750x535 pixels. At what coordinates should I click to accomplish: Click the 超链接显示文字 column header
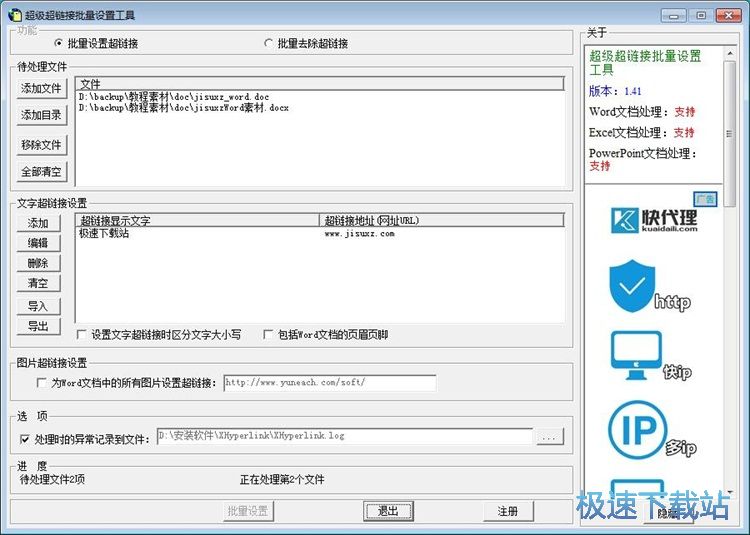pos(197,220)
